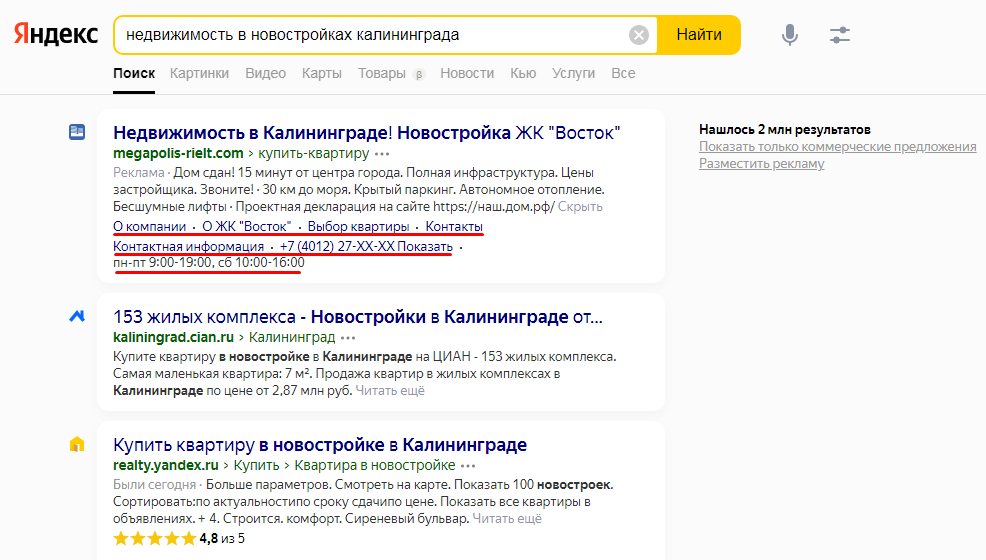
Task: Click the купить-квартиру breadcrumb
Action: 314,153
